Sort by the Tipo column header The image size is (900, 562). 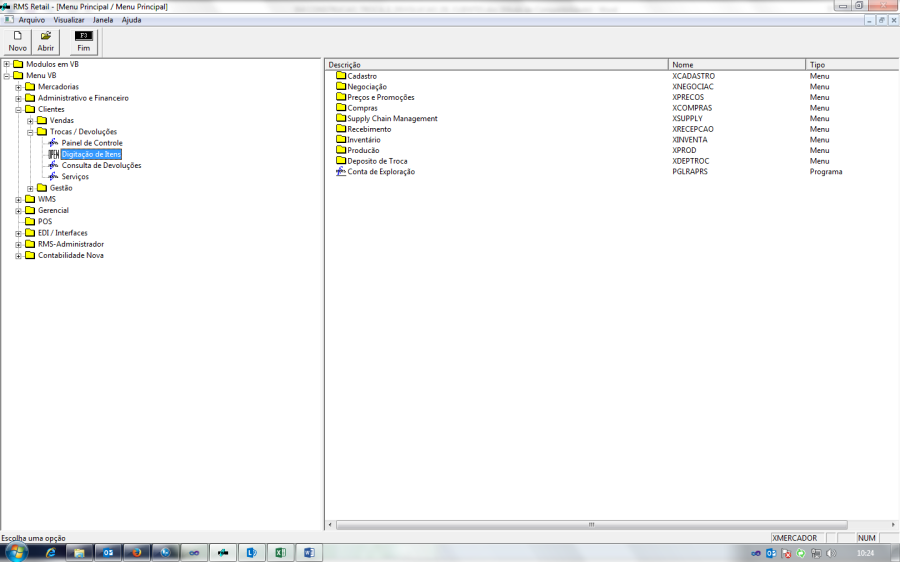coord(852,65)
